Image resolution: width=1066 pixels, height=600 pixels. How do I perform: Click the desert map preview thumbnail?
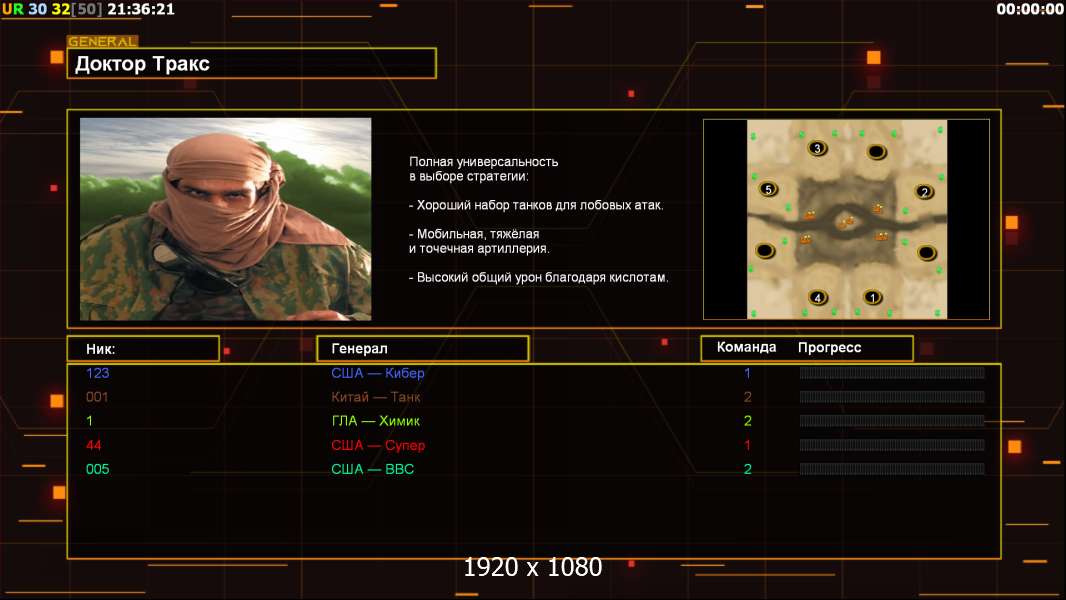pos(846,219)
